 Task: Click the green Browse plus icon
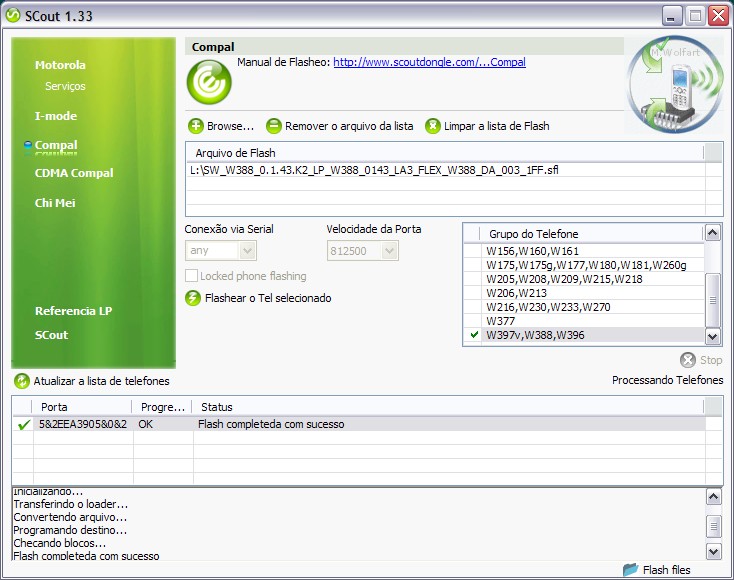tap(196, 126)
